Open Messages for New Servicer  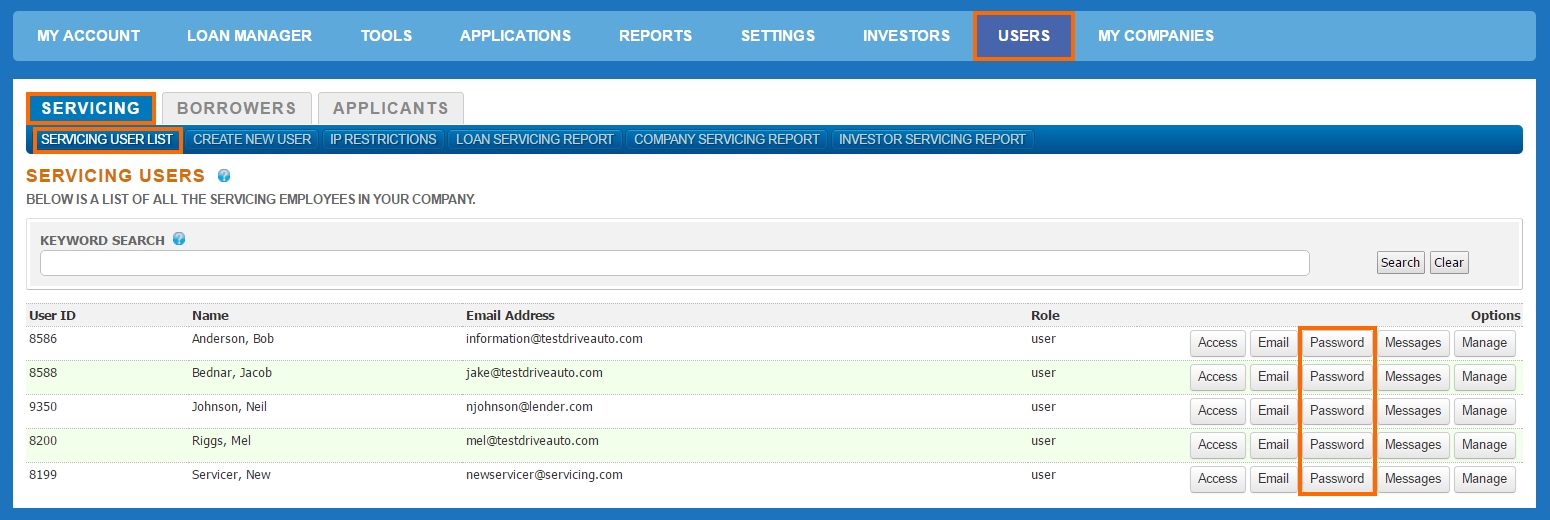click(1413, 479)
